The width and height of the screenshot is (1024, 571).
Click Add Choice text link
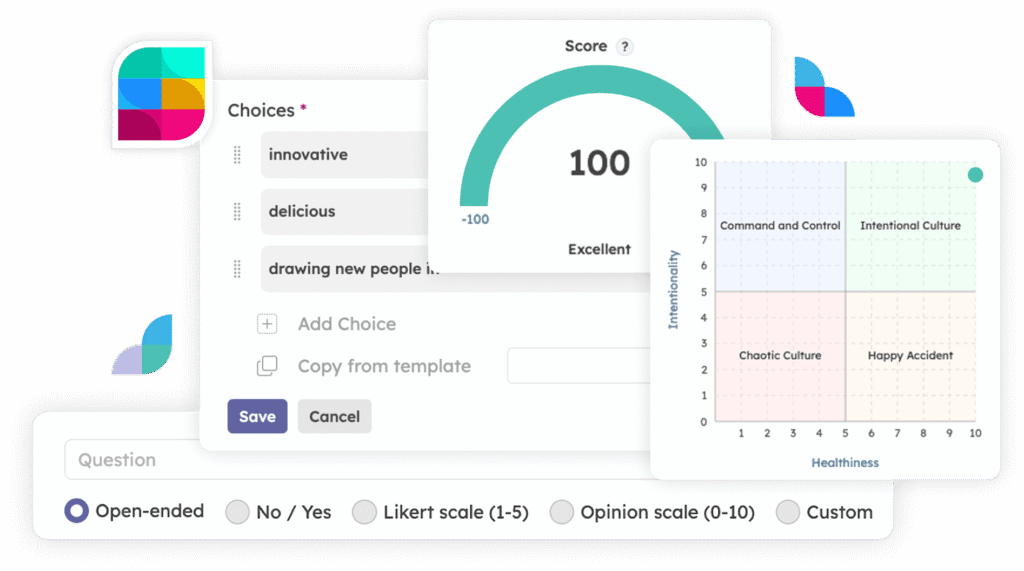click(347, 324)
